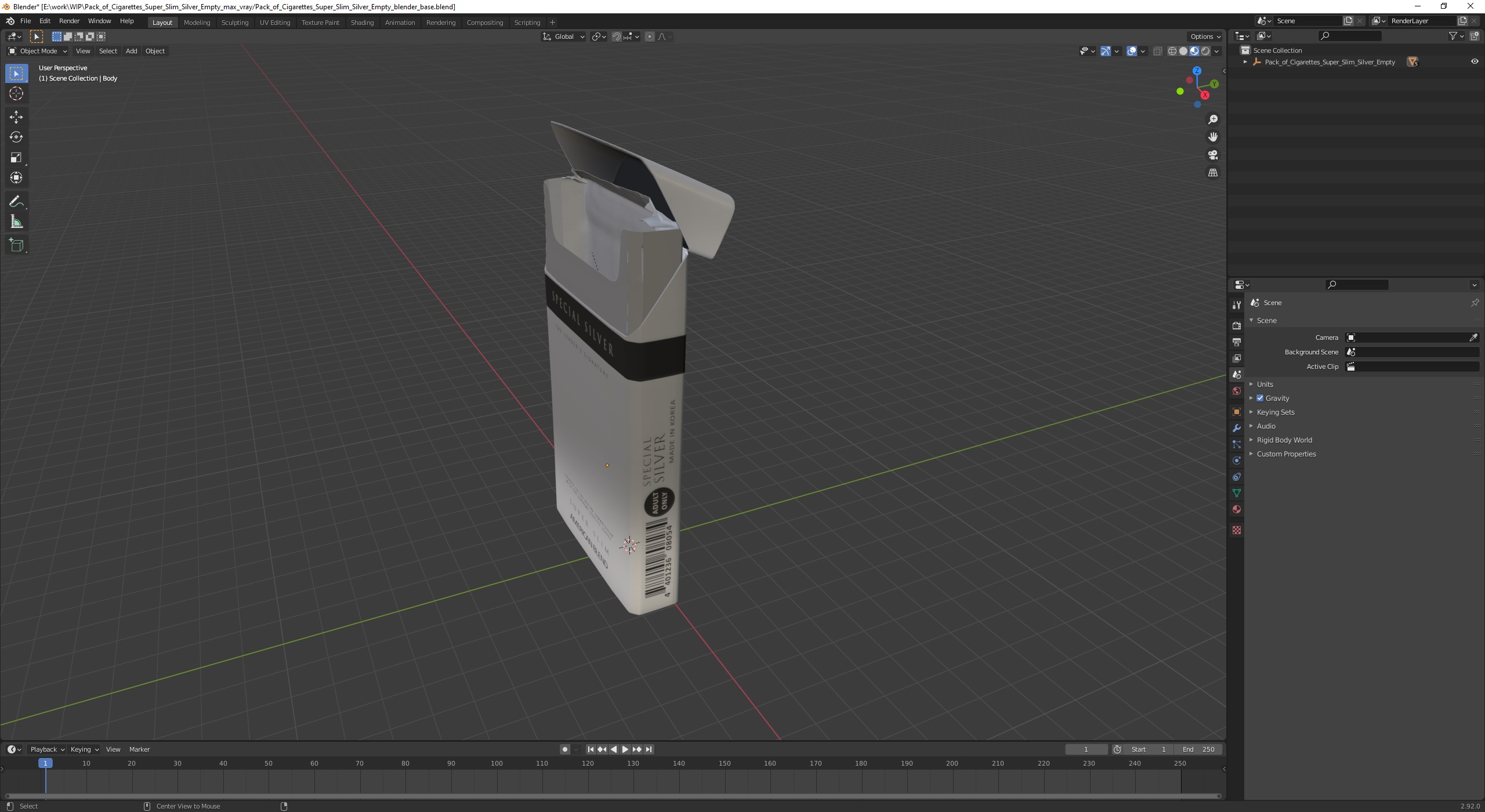Open the Physics properties tab

[1237, 461]
